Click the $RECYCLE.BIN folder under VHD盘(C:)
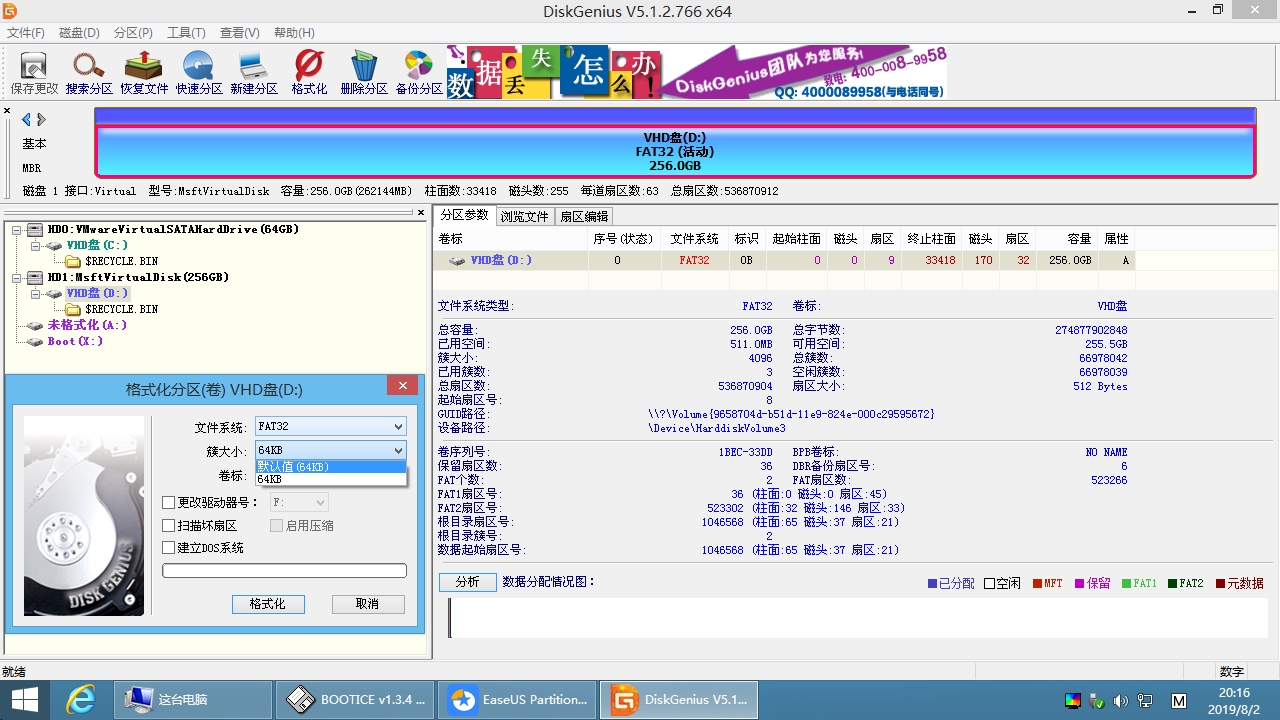The image size is (1280, 720). 111,261
